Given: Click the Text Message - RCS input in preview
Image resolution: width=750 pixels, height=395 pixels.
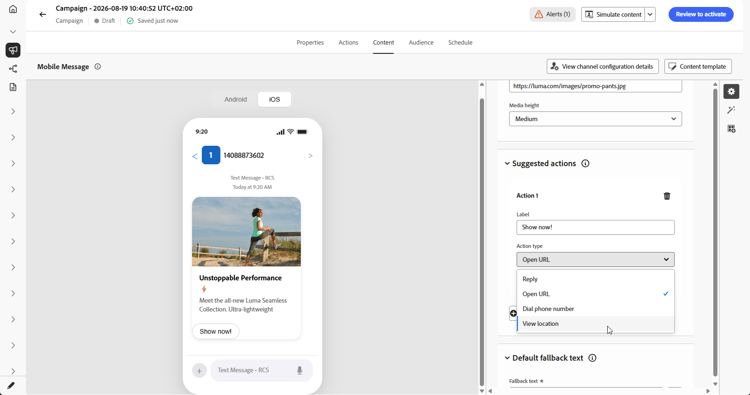Looking at the screenshot, I should [262, 370].
